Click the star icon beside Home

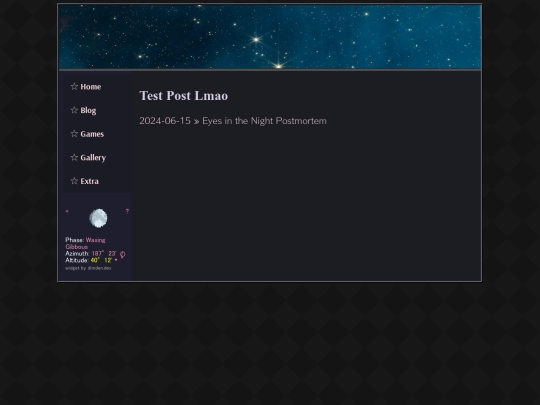74,86
